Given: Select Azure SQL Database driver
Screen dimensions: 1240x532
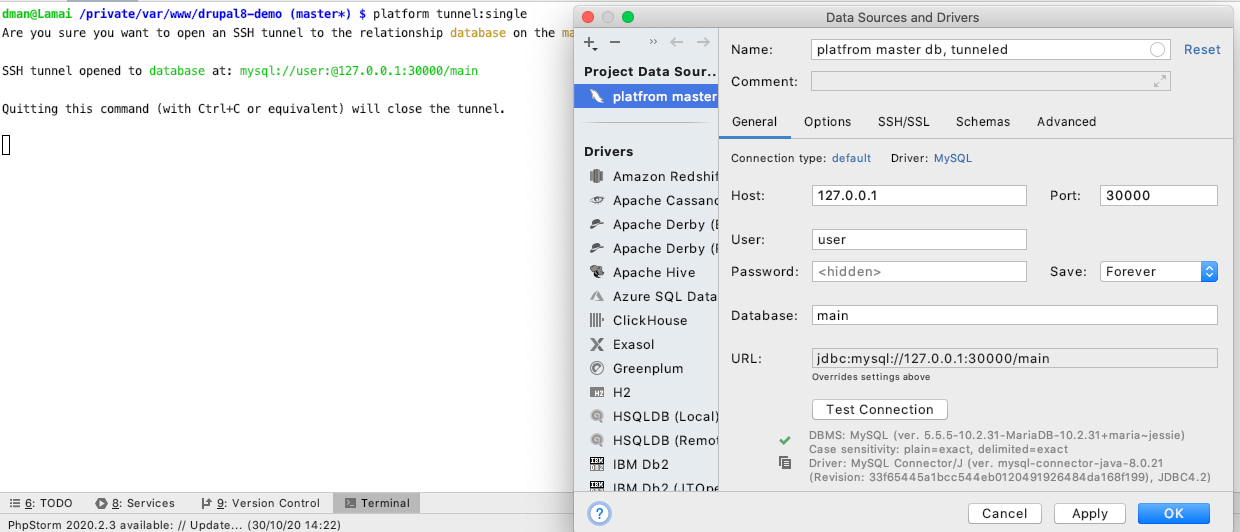Looking at the screenshot, I should pos(646,296).
